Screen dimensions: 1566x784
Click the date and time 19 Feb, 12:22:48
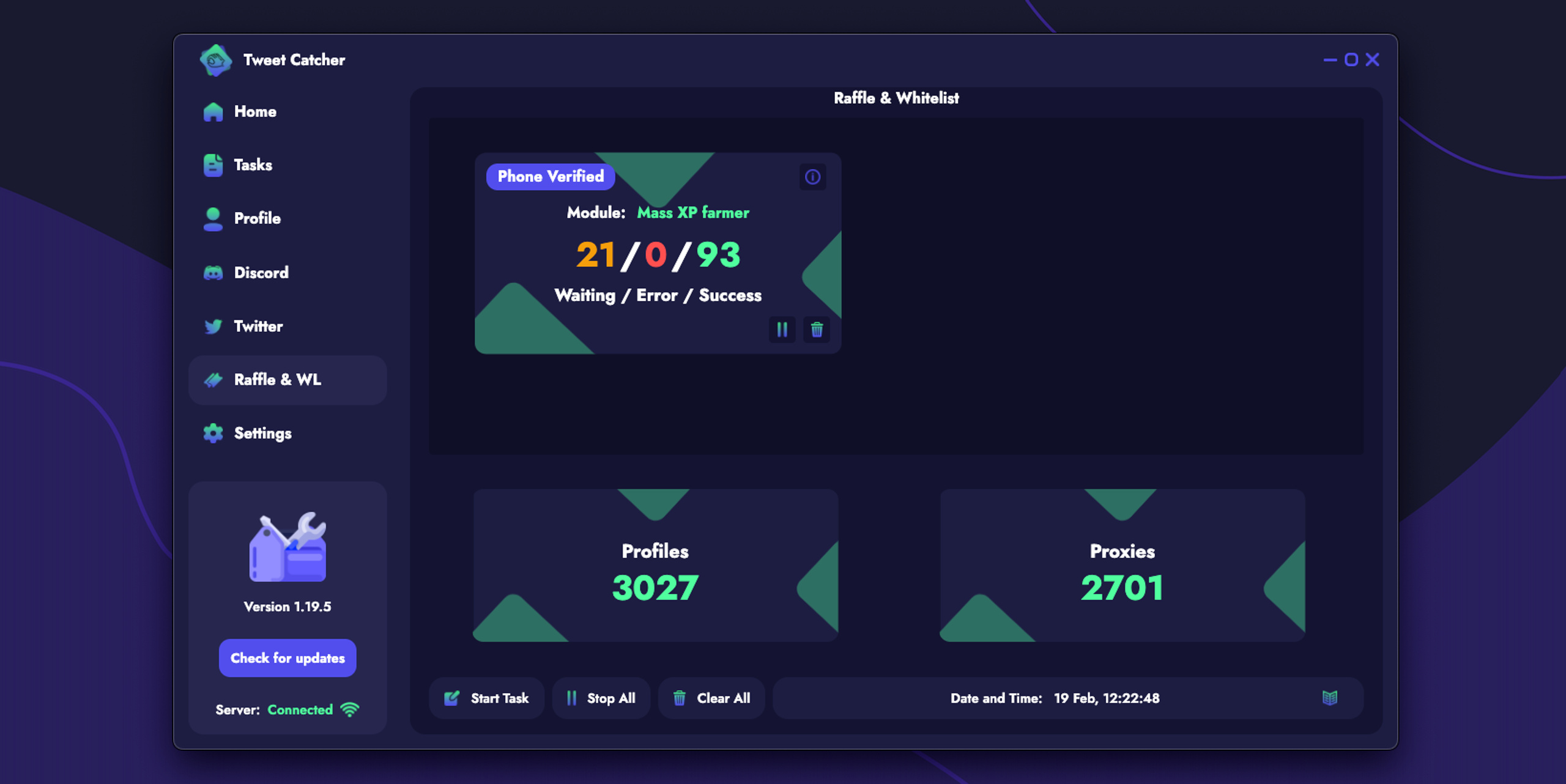pos(1107,698)
